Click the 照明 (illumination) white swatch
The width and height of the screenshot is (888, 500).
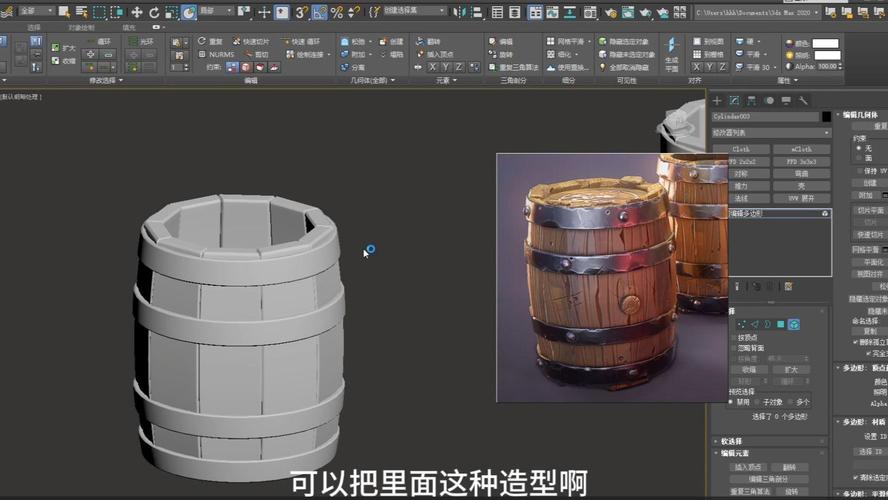pyautogui.click(x=828, y=55)
